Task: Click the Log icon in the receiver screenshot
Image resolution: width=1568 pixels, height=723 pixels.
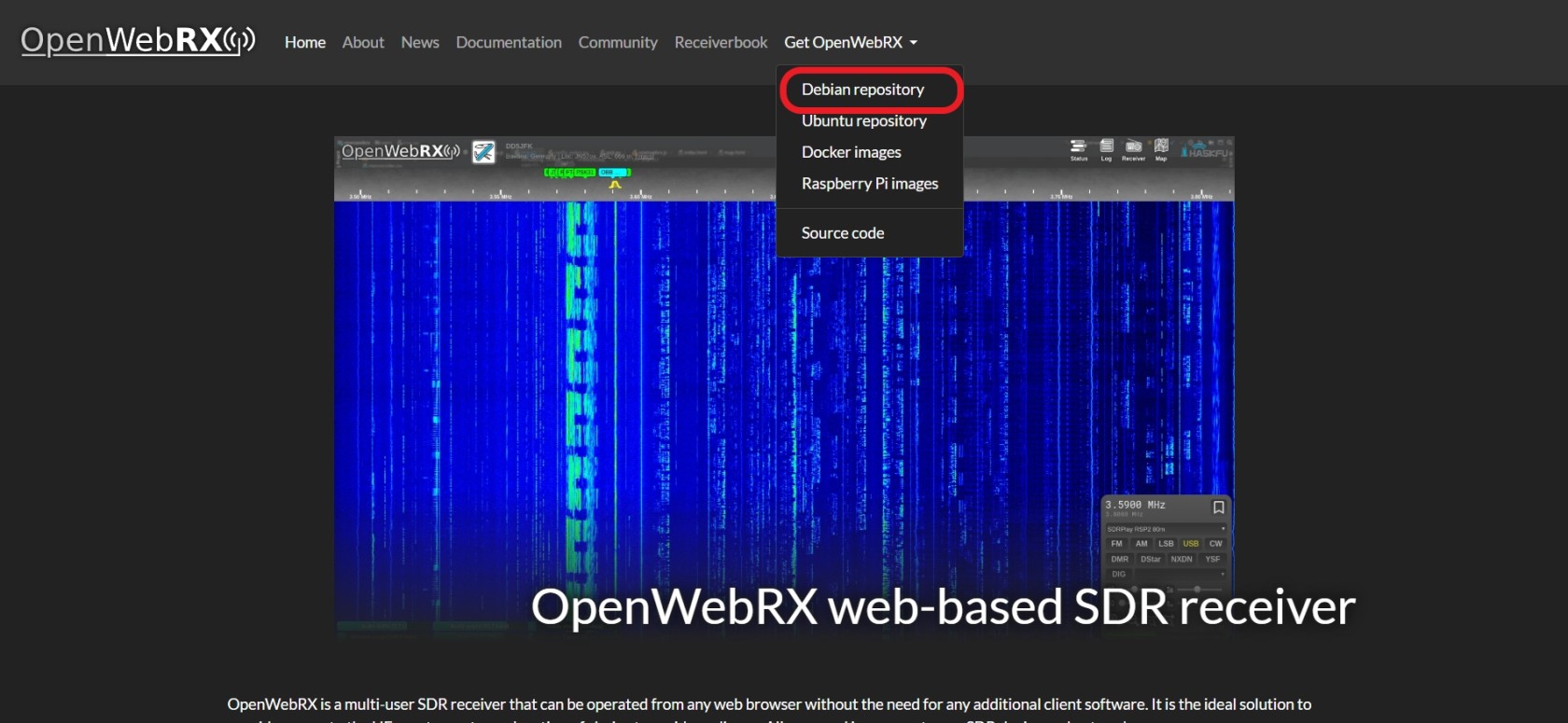Action: pos(1106,150)
